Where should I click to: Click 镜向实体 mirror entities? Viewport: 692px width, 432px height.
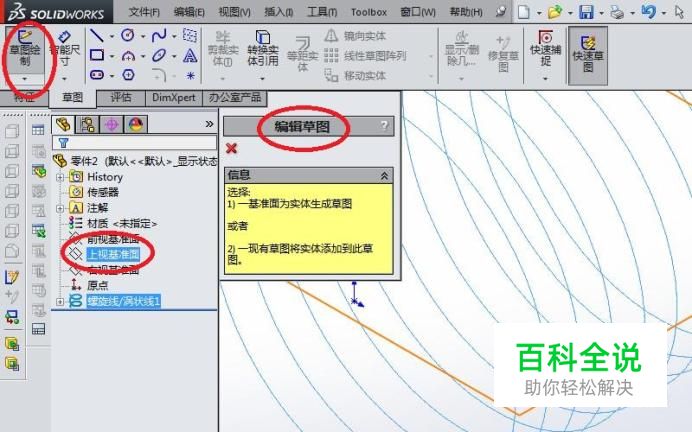[x=355, y=36]
